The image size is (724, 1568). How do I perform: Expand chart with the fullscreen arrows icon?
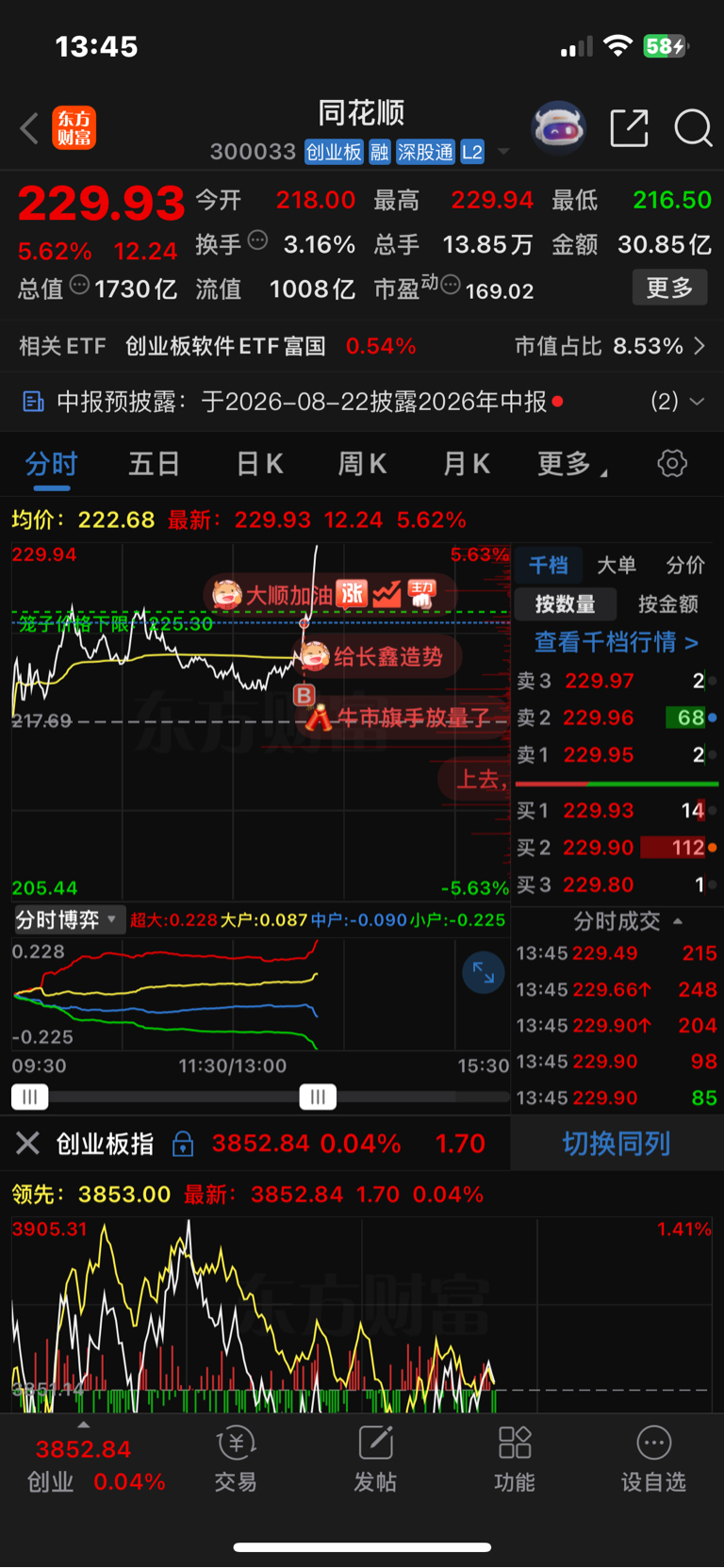(484, 972)
